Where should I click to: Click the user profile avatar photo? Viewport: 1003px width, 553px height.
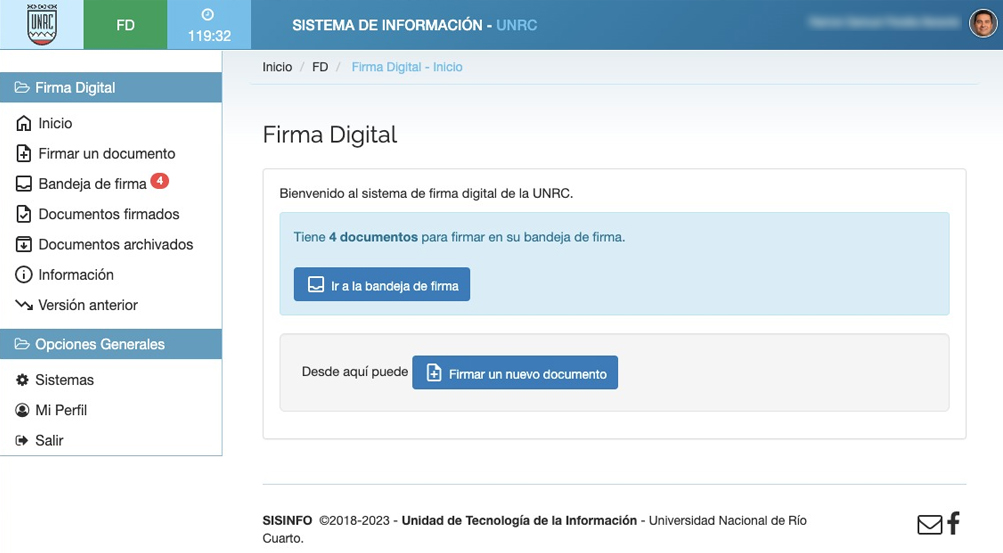(x=983, y=23)
